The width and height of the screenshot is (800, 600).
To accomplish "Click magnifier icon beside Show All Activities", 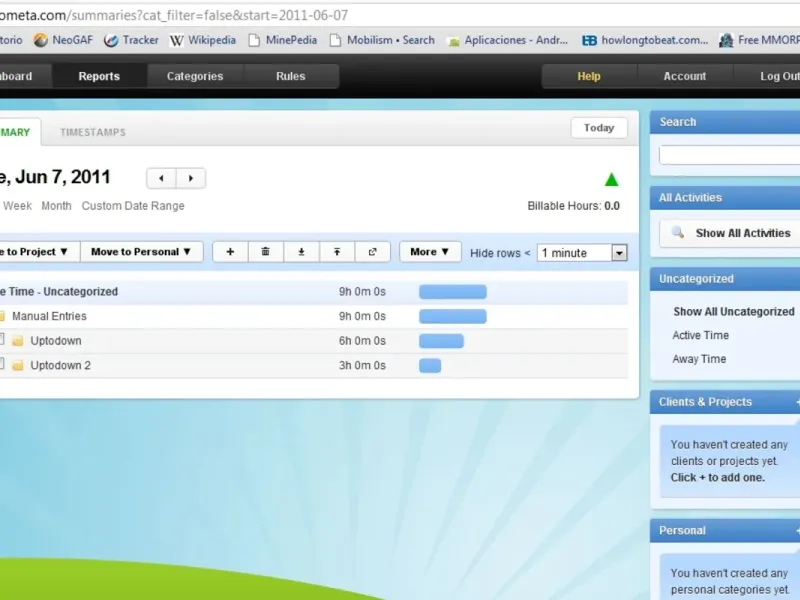I will 678,233.
